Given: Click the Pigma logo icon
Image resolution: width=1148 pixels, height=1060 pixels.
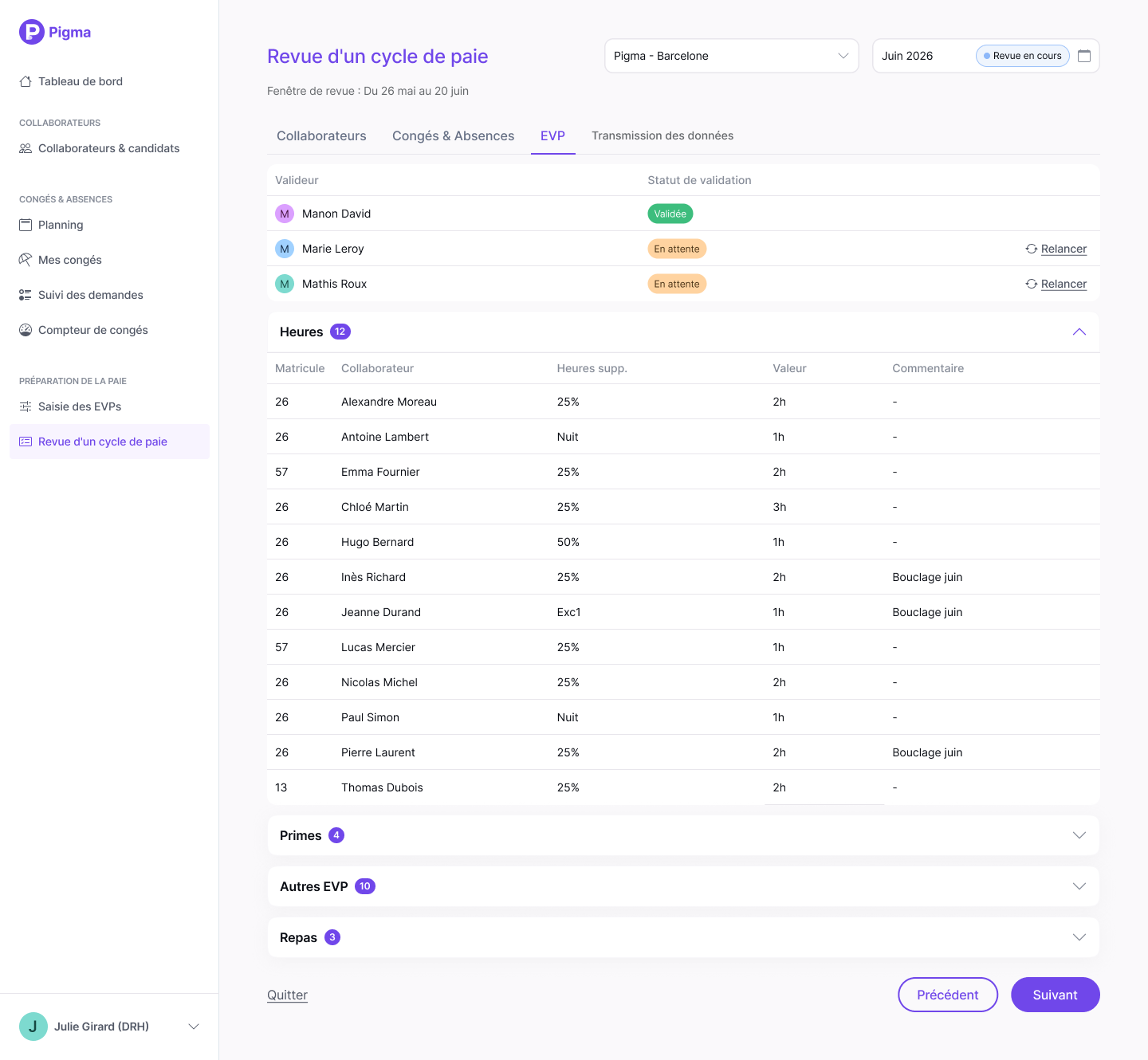Looking at the screenshot, I should [32, 32].
